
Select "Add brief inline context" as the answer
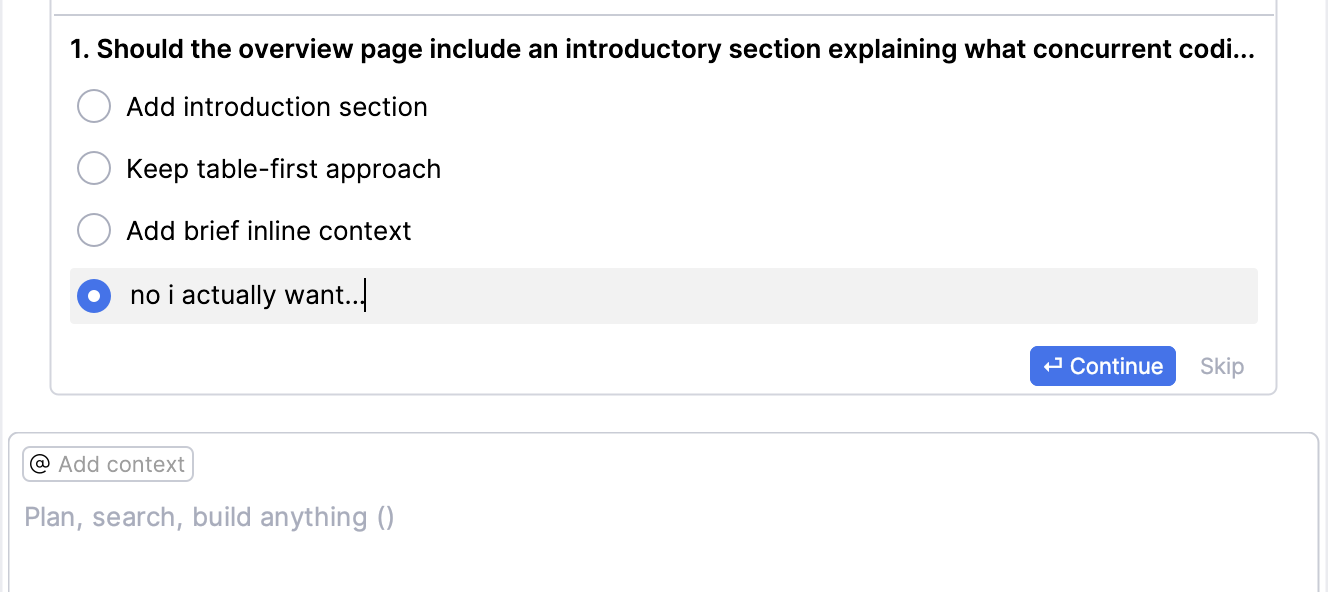(x=93, y=229)
